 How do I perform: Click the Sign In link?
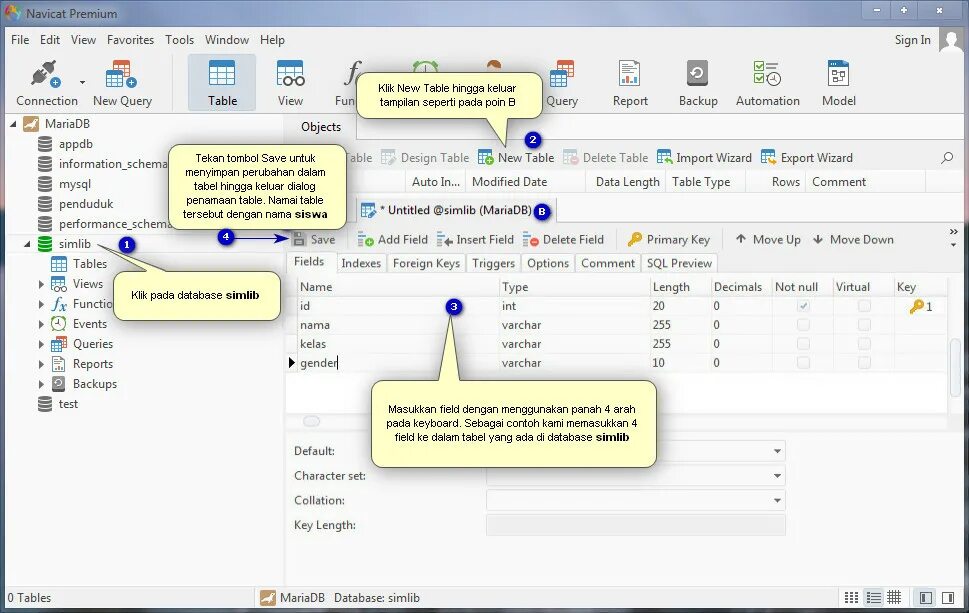point(912,40)
